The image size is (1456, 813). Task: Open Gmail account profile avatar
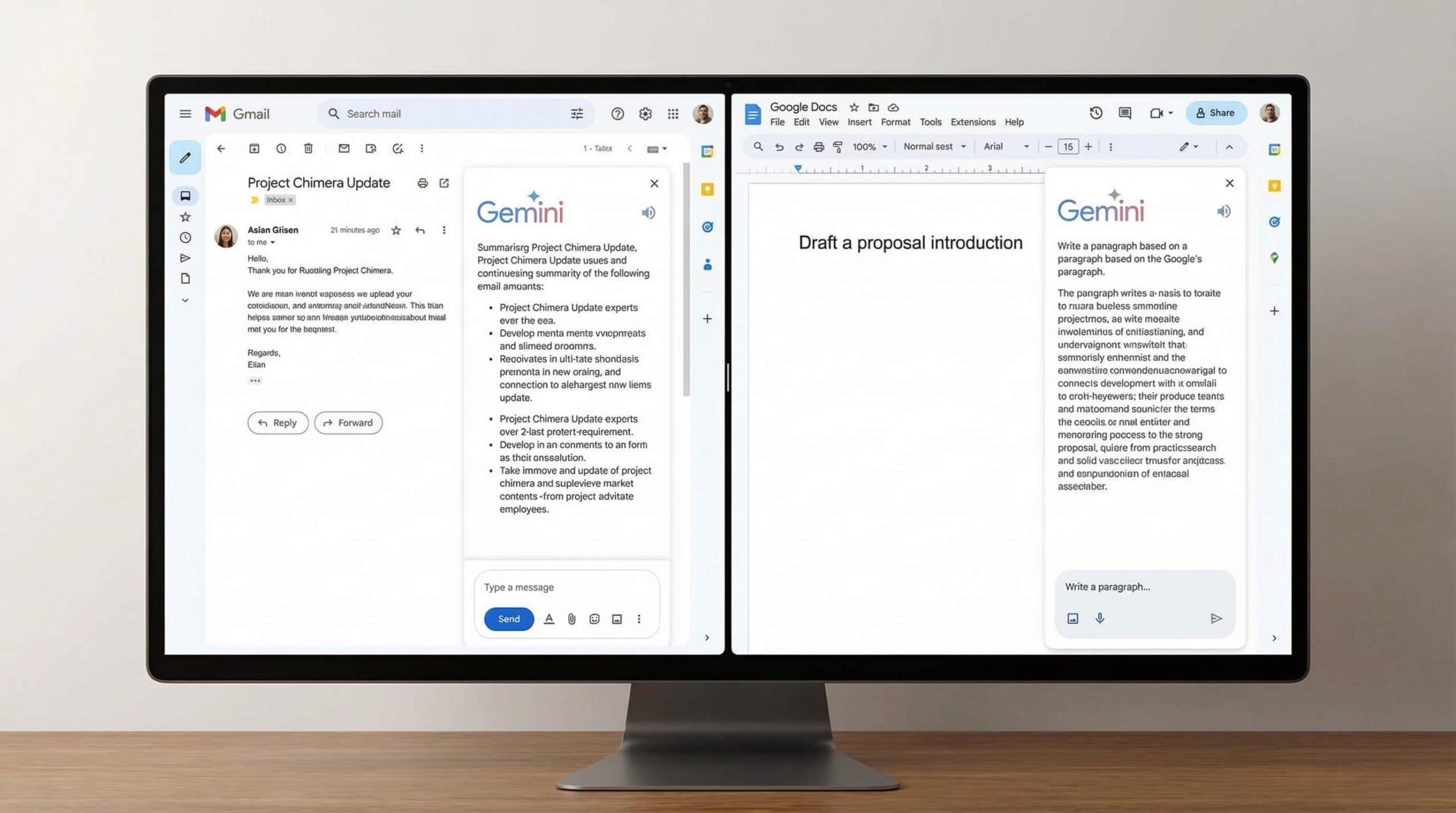click(703, 114)
